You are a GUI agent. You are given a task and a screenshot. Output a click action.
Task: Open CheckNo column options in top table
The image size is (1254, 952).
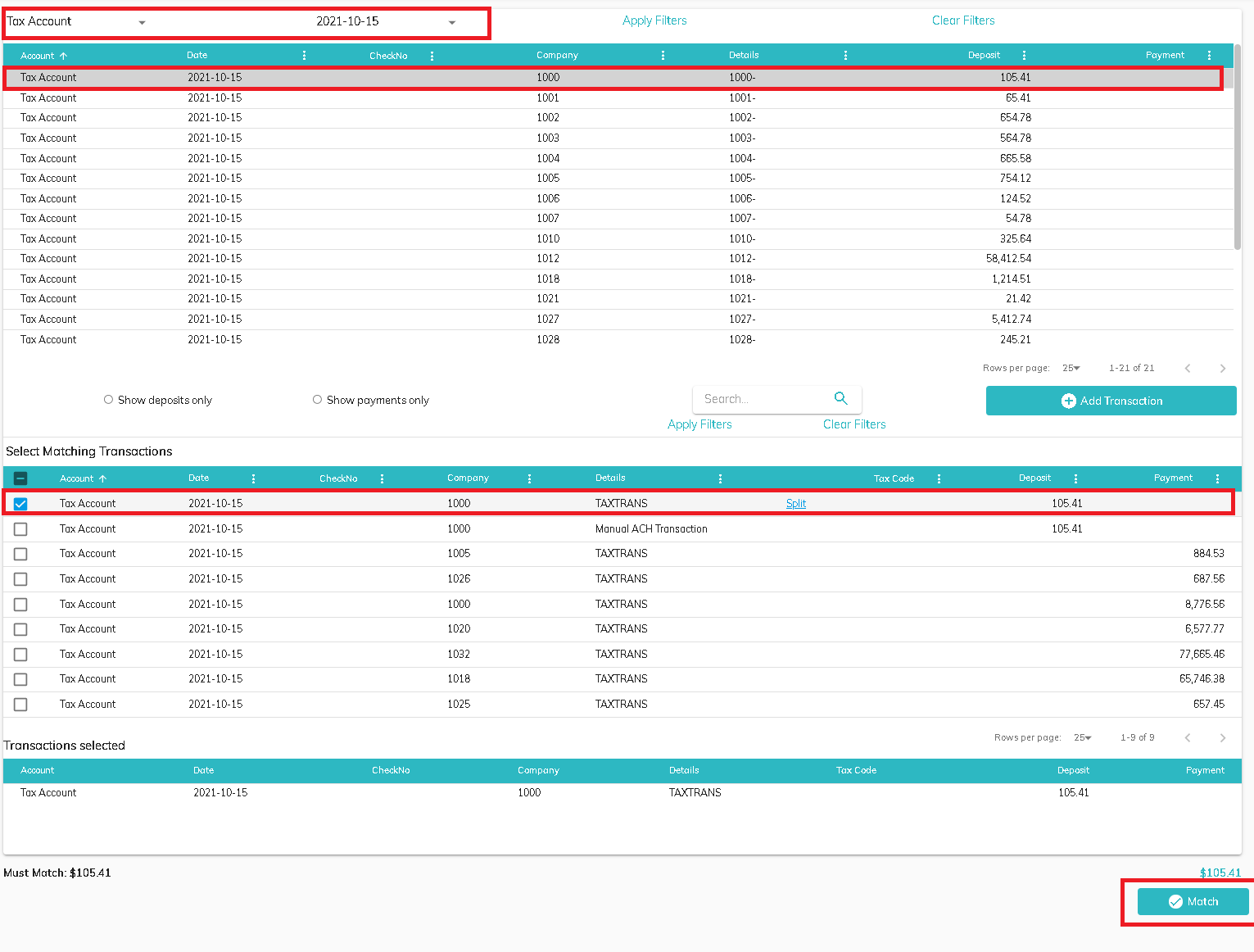[432, 56]
